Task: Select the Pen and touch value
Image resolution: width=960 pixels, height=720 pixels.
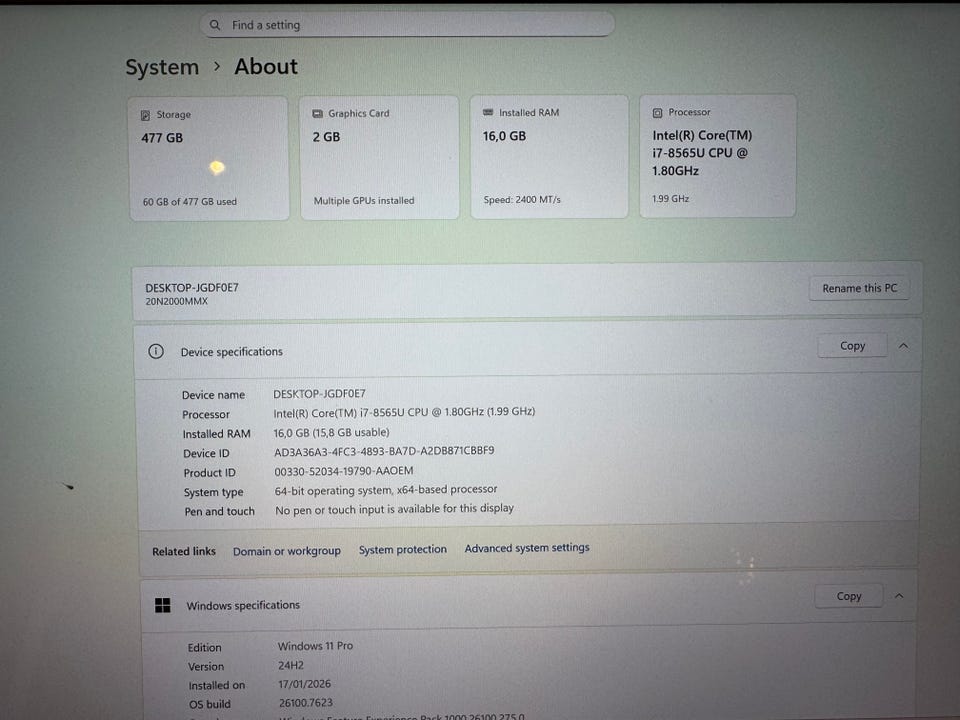Action: 394,509
